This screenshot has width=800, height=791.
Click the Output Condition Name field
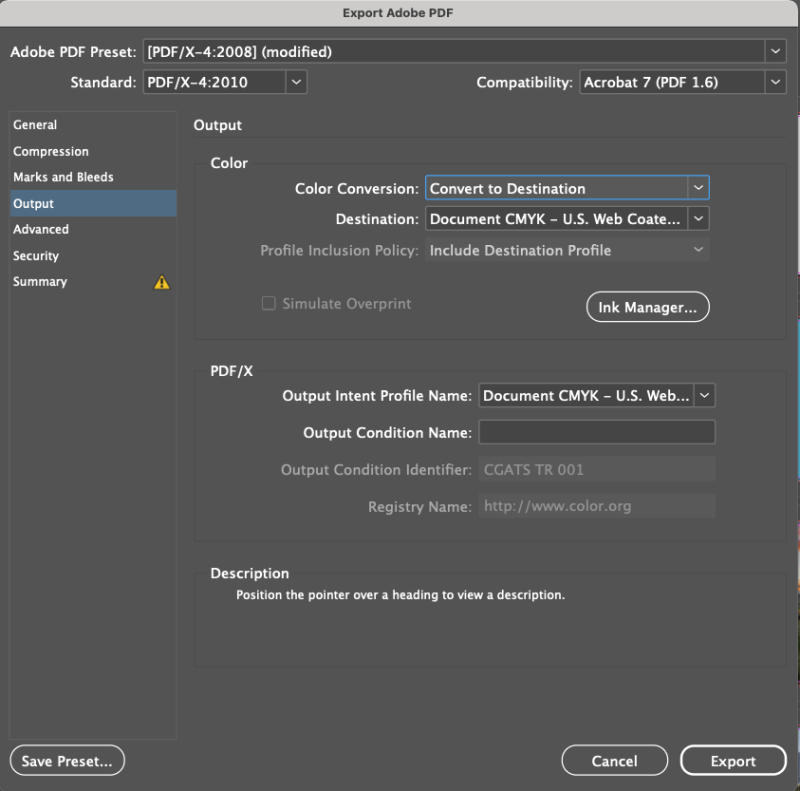[x=596, y=432]
